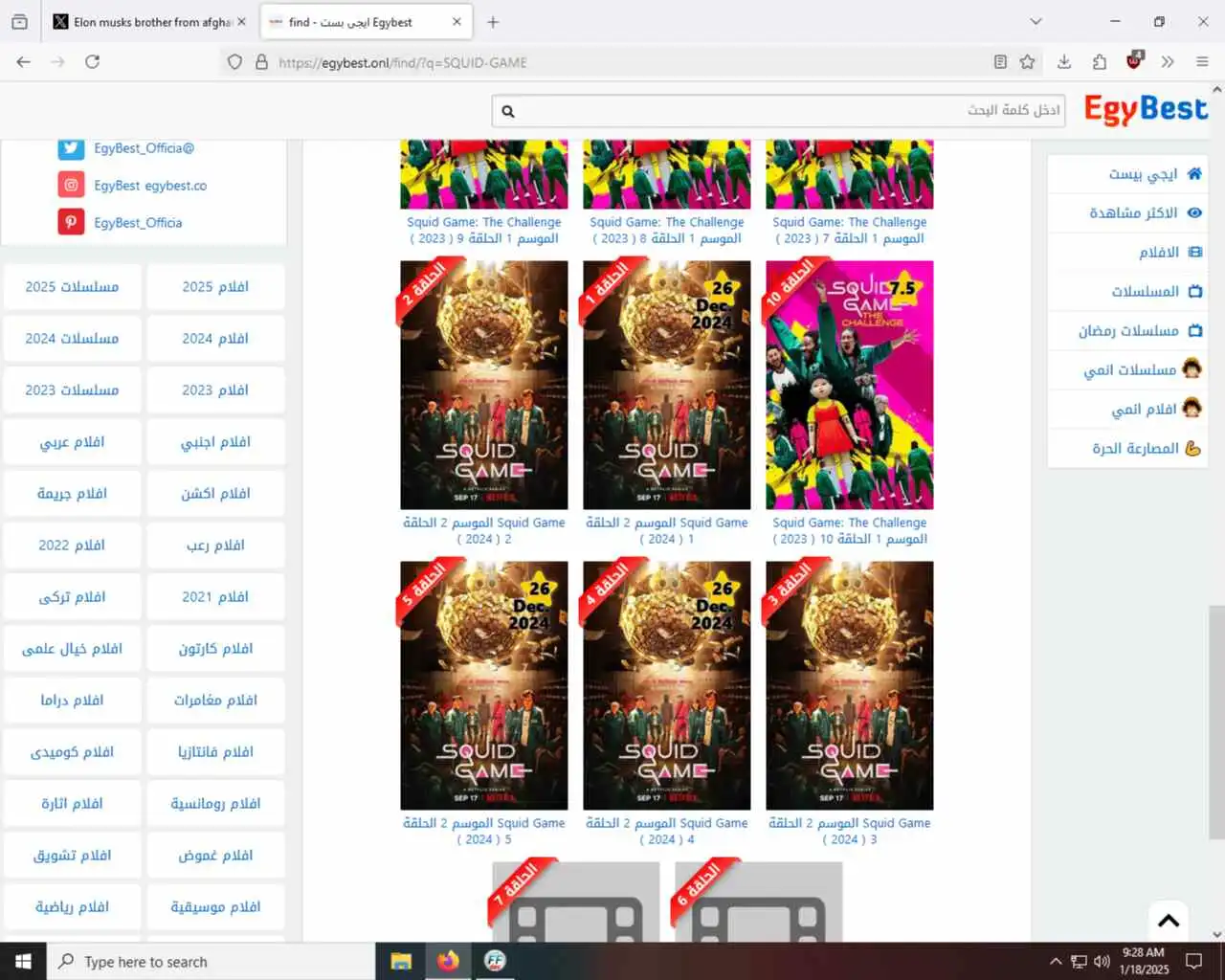Click the EgyBest logo
Viewport: 1225px width, 980px height.
click(1146, 109)
